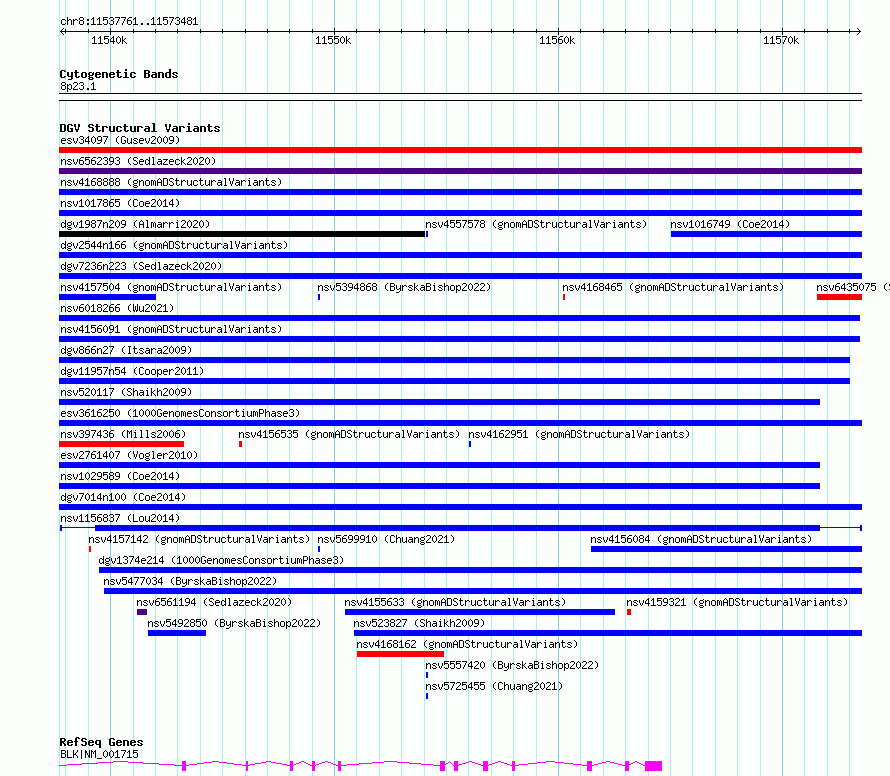Click nsv1156837 (Lou2014) label
The height and width of the screenshot is (776, 890).
click(120, 518)
